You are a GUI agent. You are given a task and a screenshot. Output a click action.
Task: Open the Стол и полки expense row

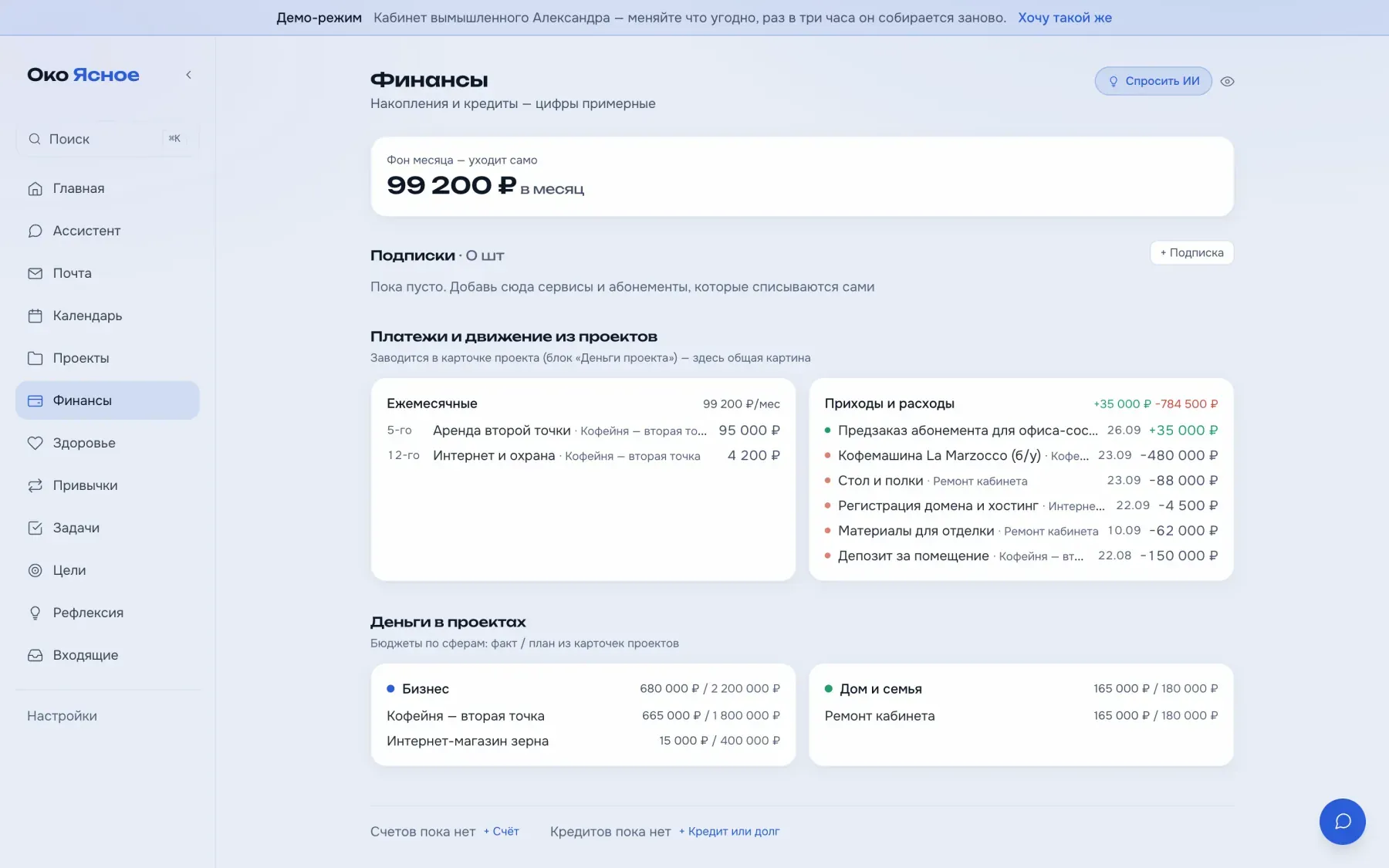click(1021, 481)
